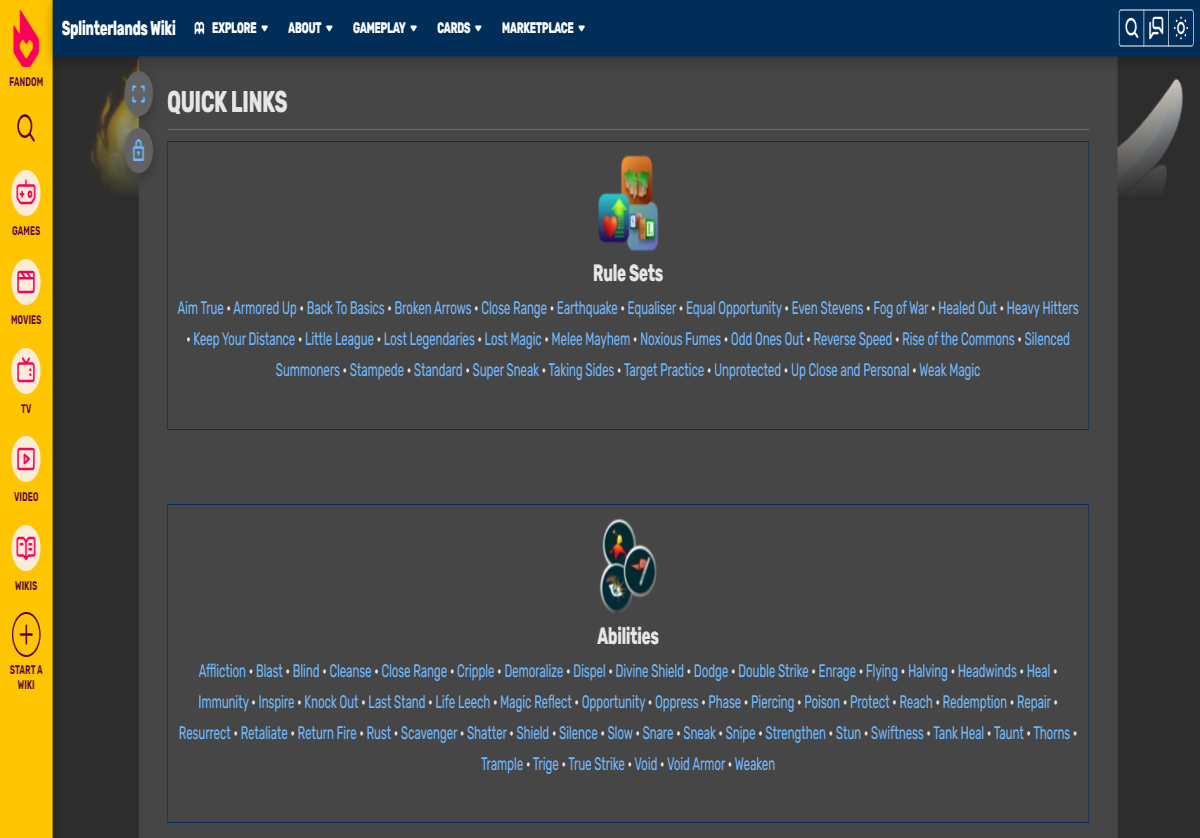Open the Splinterlands Wiki title link
The height and width of the screenshot is (838, 1200).
click(x=118, y=28)
